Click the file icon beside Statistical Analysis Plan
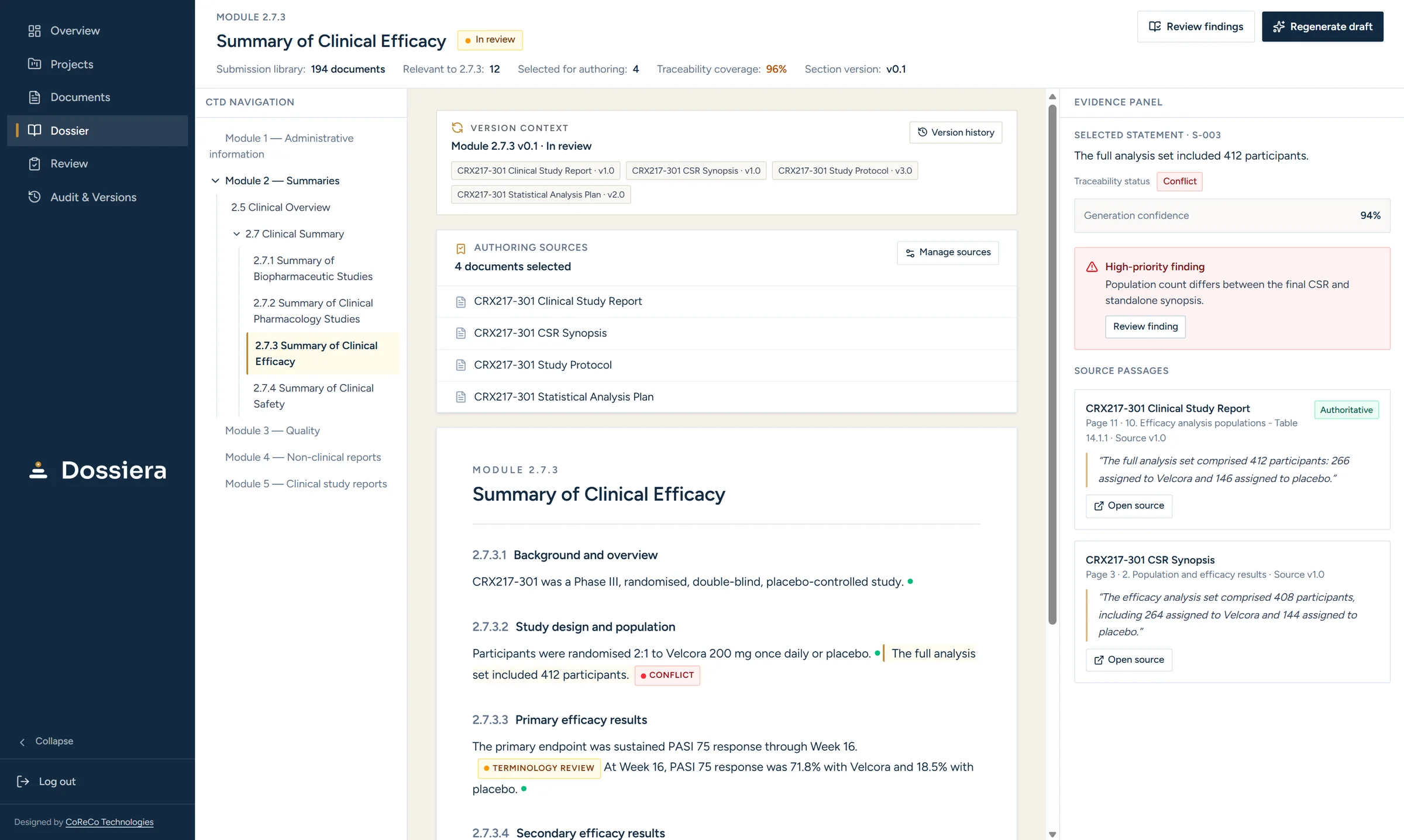1404x840 pixels. [x=461, y=397]
